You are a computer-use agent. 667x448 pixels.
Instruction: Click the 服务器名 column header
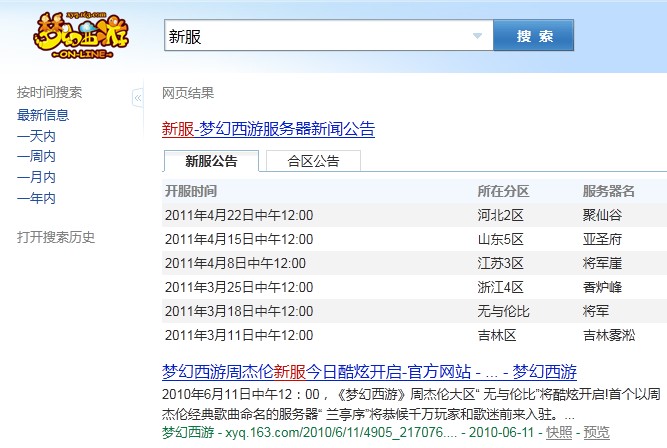(x=609, y=191)
